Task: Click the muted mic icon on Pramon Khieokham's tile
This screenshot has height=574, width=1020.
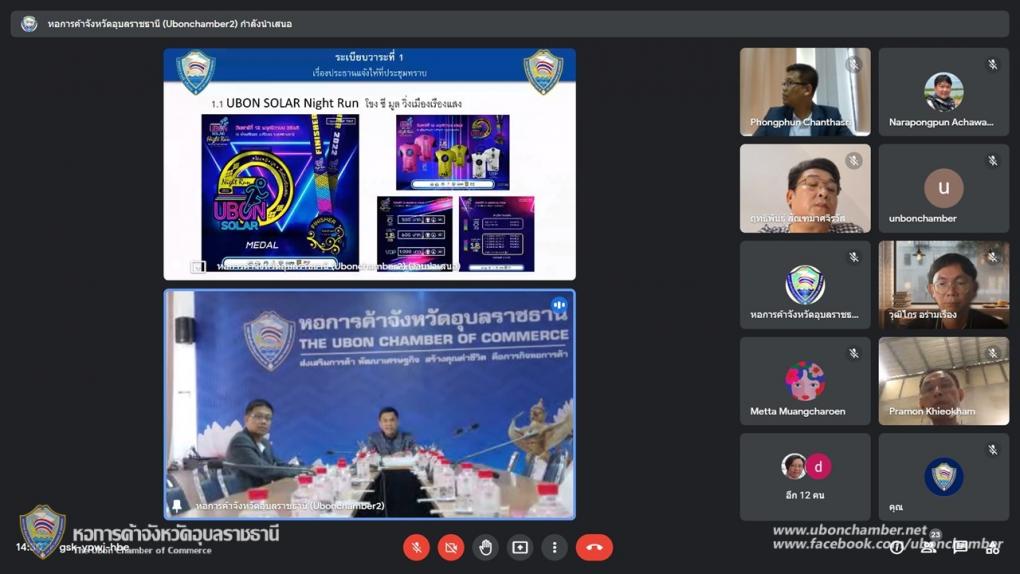Action: coord(993,353)
